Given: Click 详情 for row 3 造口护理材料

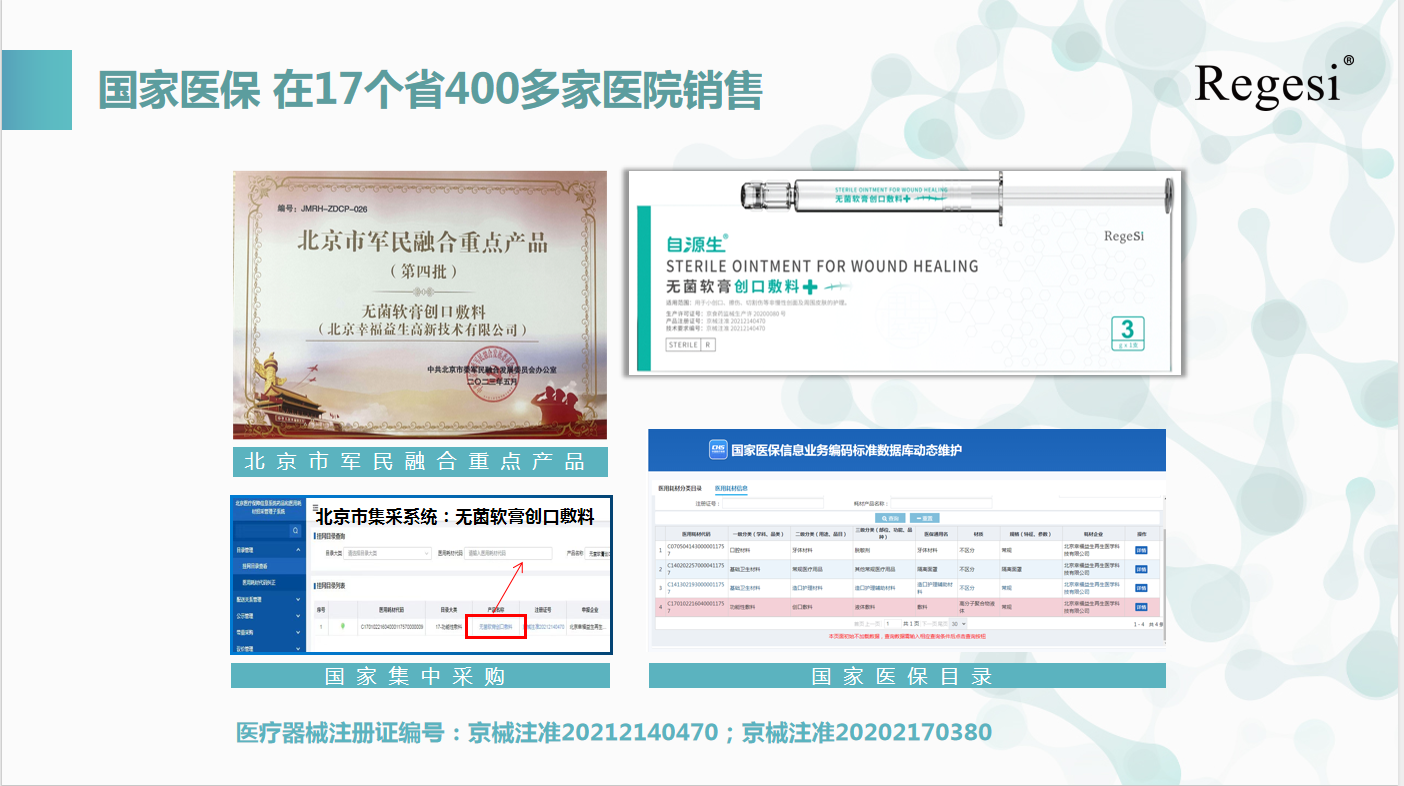Looking at the screenshot, I should [1141, 588].
